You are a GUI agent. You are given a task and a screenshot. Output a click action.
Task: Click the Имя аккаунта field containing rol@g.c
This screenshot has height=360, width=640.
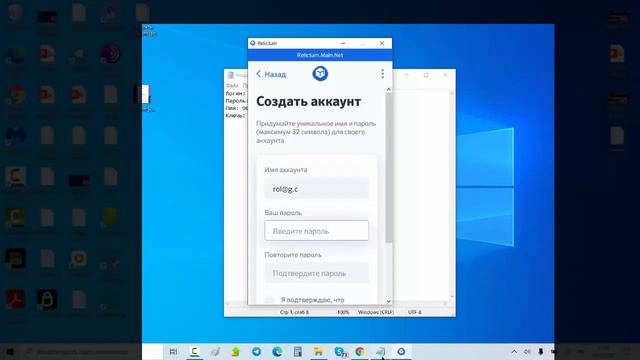pos(316,189)
